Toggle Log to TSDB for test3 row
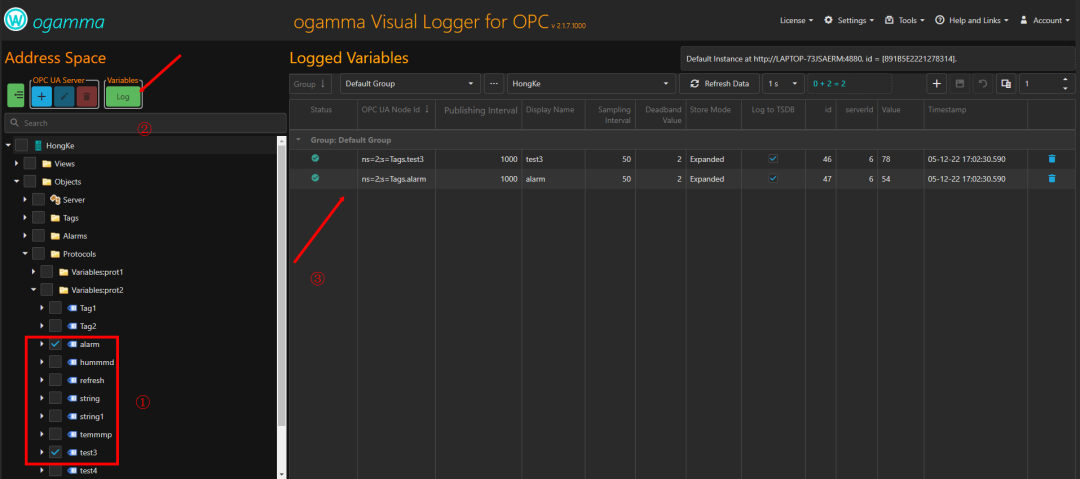1080x479 pixels. coord(773,159)
